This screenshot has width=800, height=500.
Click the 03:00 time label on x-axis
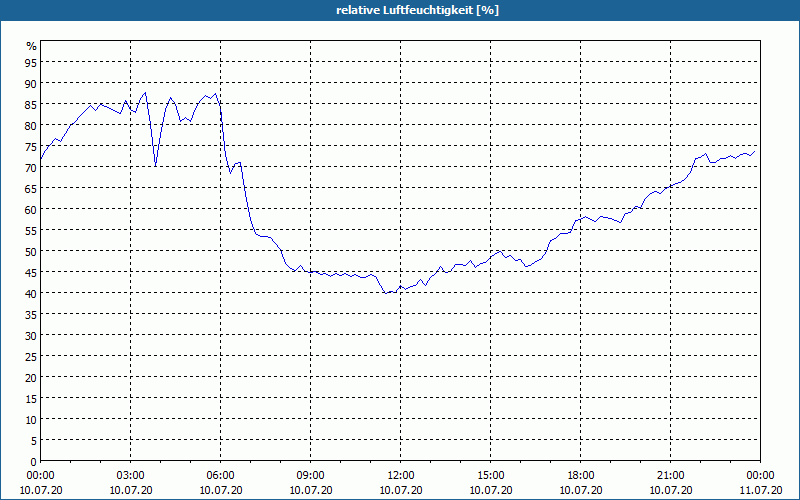131,476
